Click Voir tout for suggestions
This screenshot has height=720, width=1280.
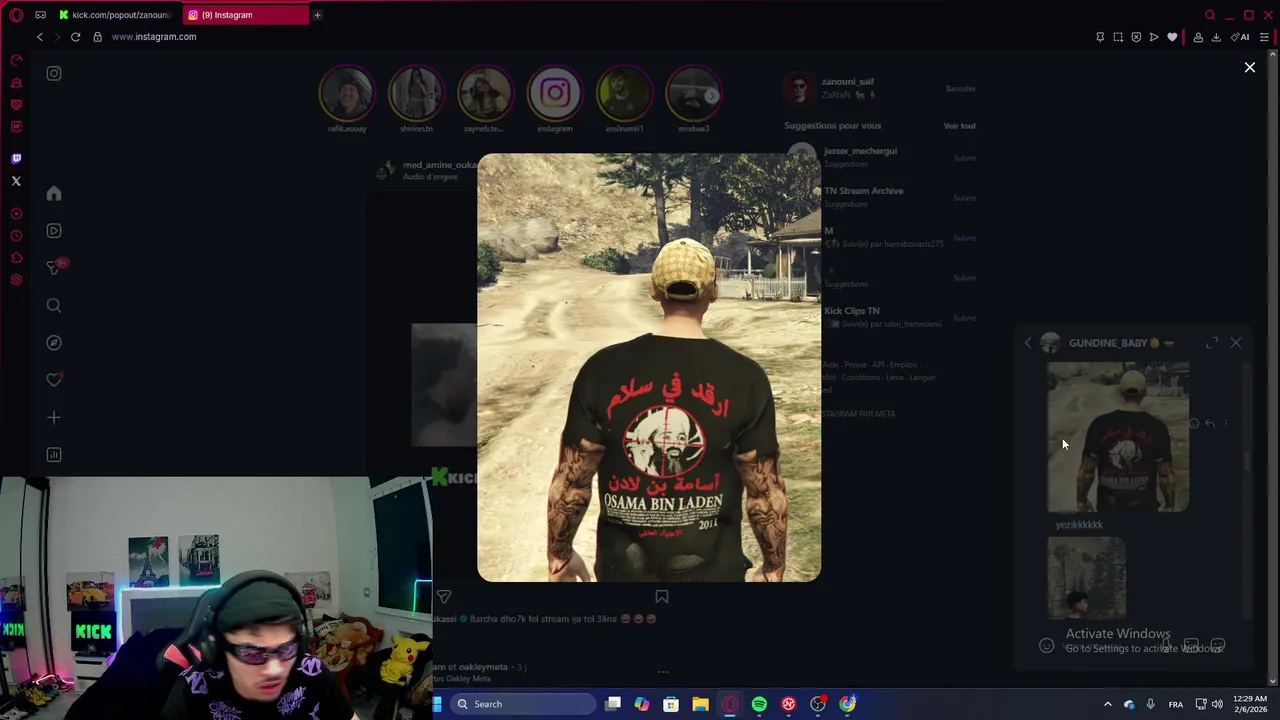(x=959, y=126)
